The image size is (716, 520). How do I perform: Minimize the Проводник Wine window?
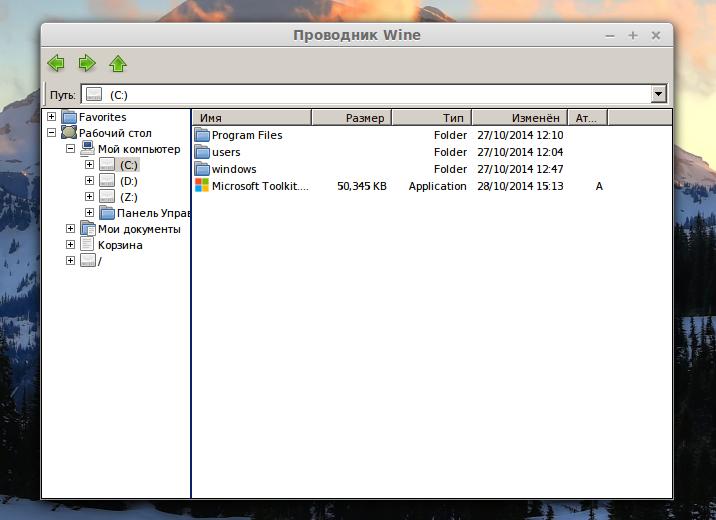coord(610,35)
